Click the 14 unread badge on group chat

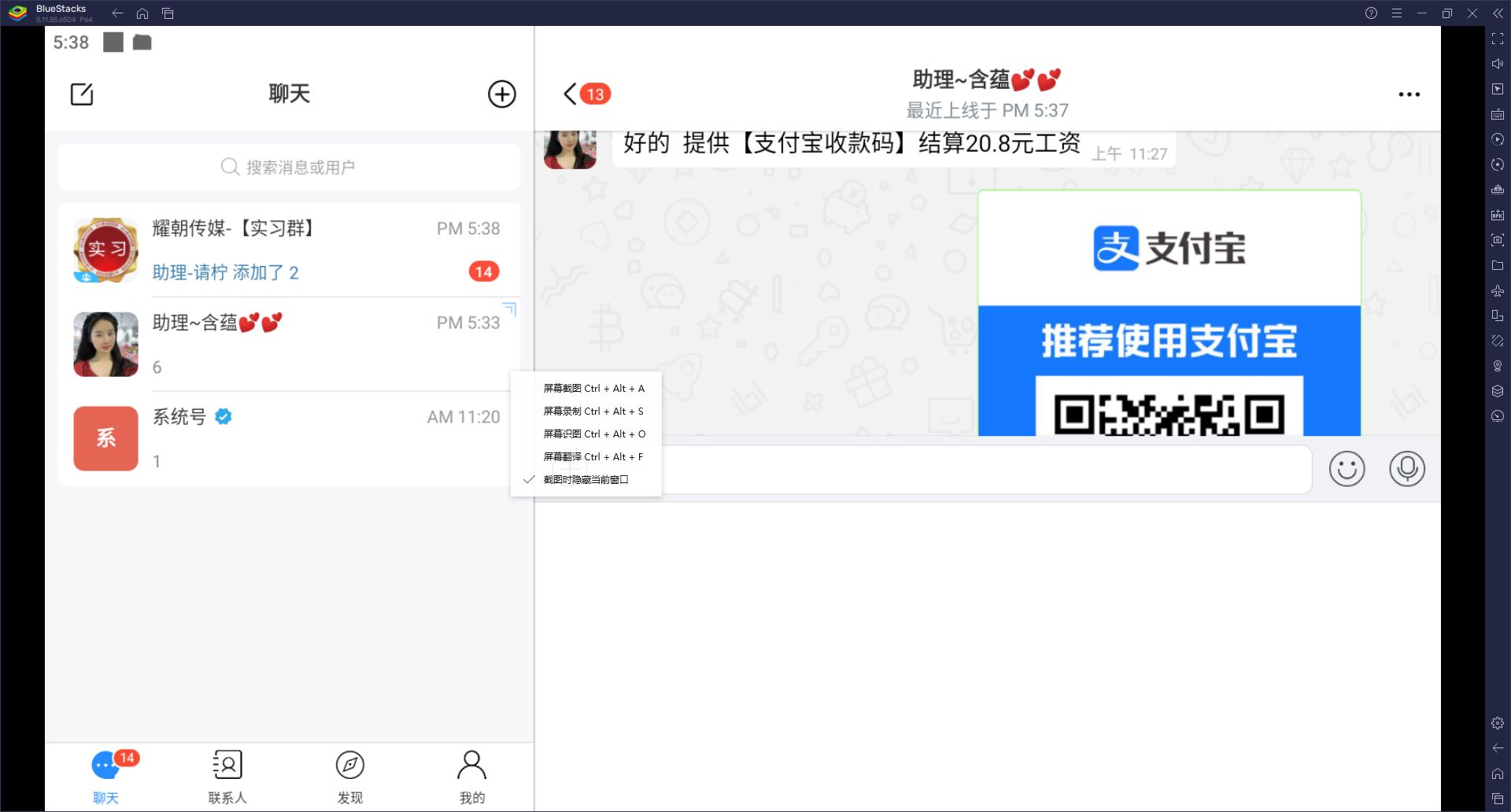(484, 272)
